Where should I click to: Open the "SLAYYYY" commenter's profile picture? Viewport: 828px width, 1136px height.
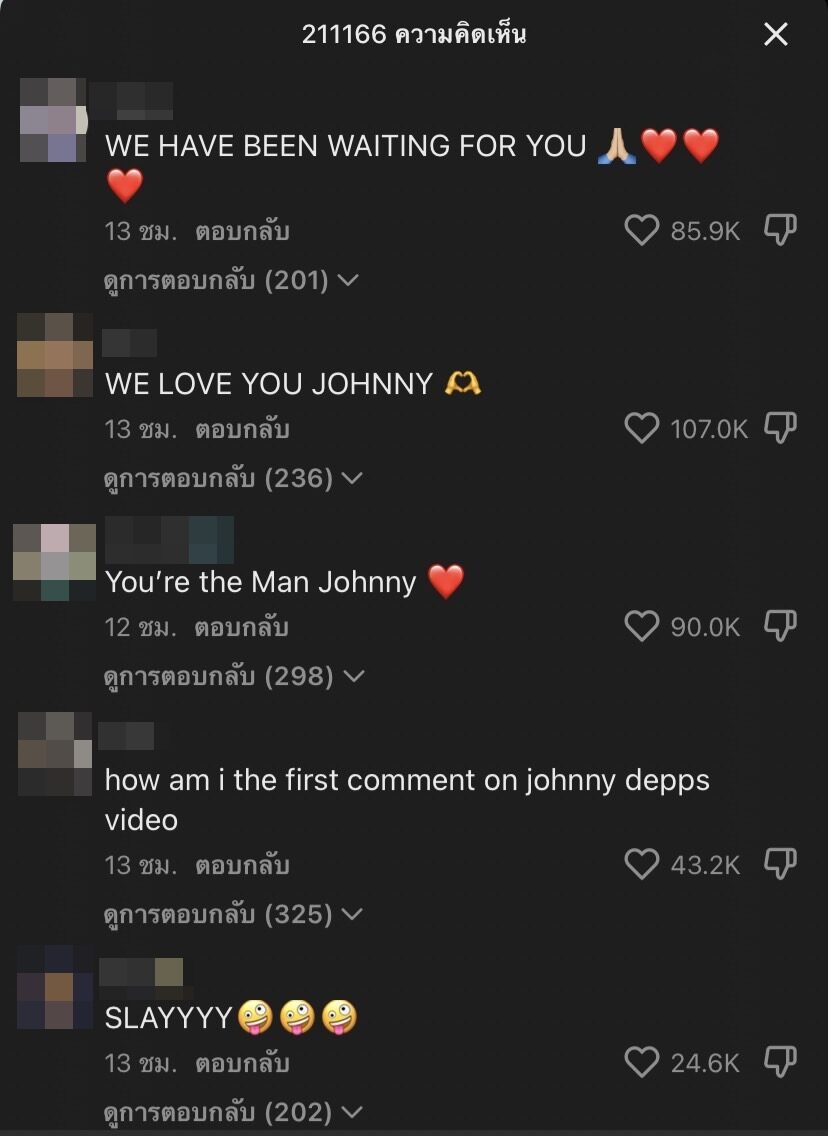[55, 987]
